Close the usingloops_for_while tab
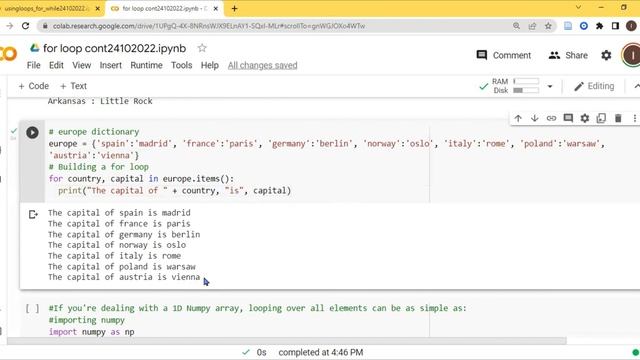The height and width of the screenshot is (360, 640). 98,9
